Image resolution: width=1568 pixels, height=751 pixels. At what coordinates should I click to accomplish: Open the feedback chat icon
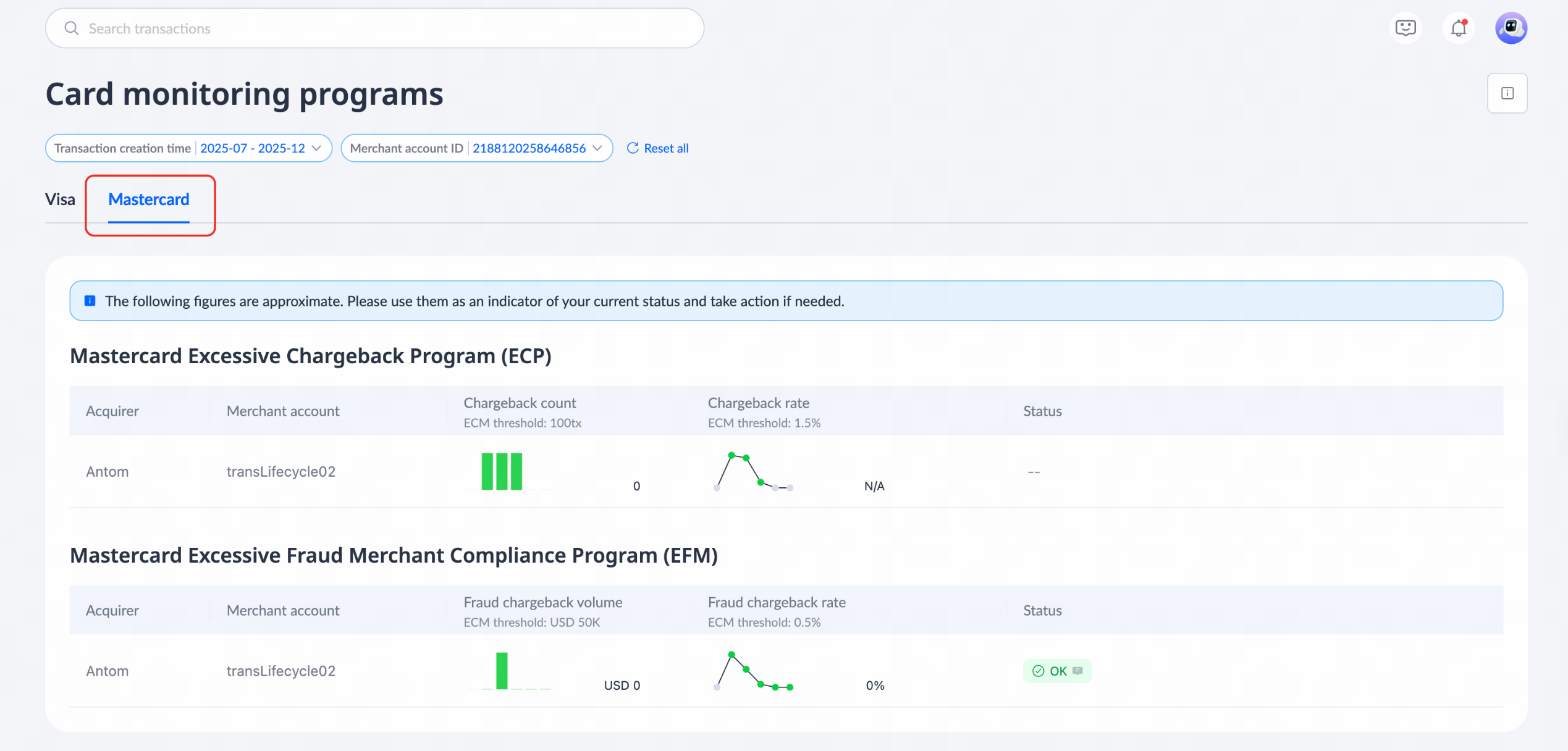click(1406, 28)
